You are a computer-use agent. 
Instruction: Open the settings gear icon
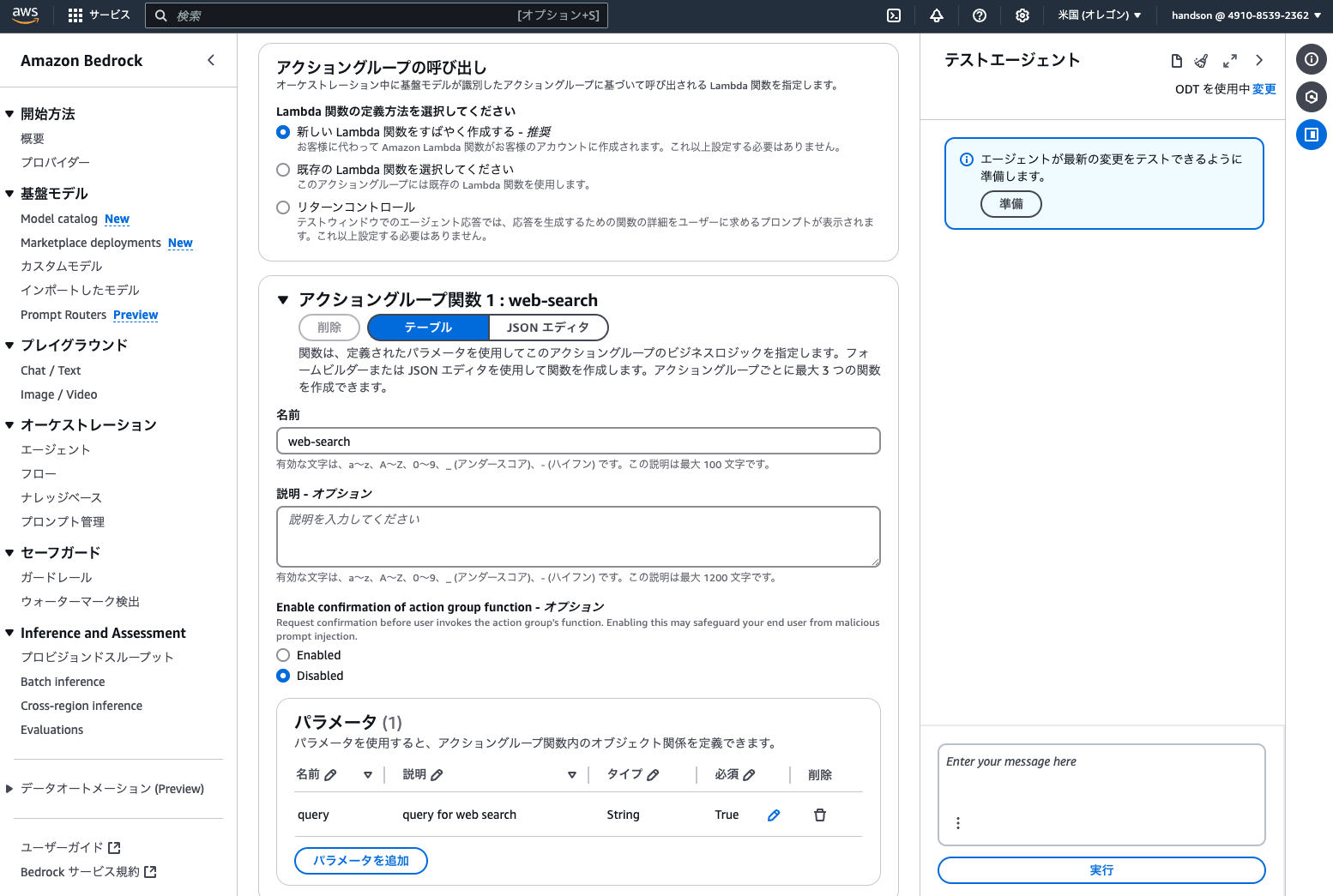[x=1022, y=15]
